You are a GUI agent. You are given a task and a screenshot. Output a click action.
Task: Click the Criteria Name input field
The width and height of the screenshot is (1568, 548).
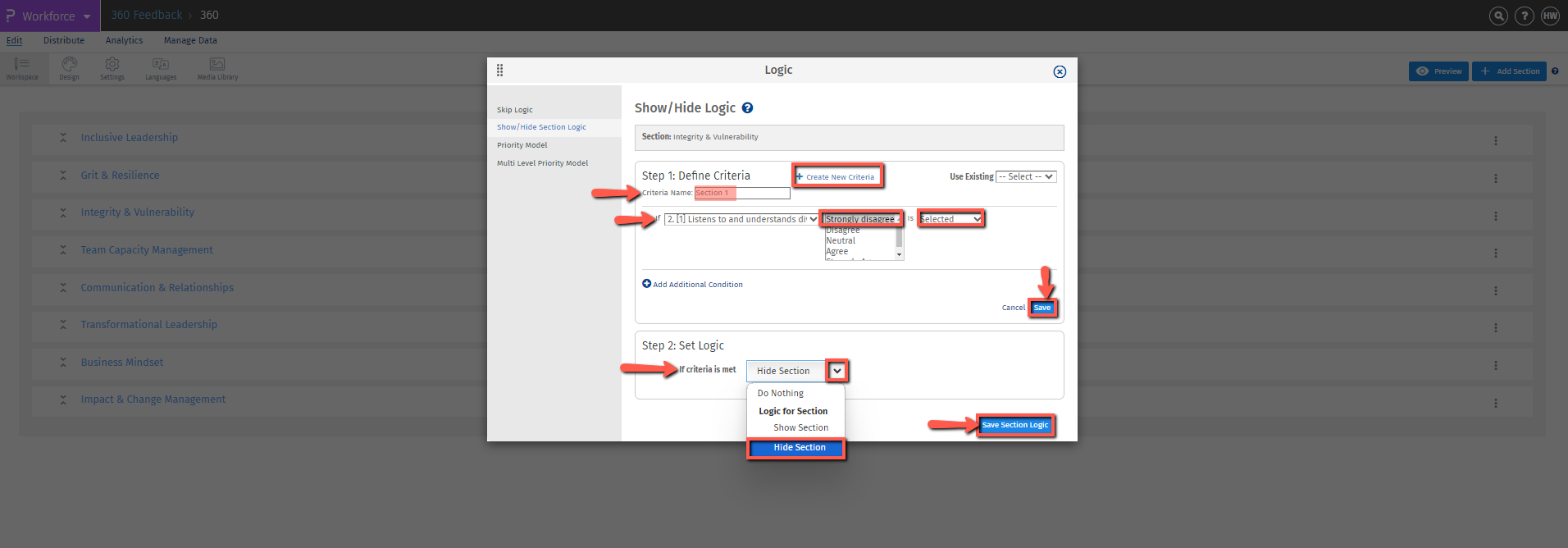742,193
